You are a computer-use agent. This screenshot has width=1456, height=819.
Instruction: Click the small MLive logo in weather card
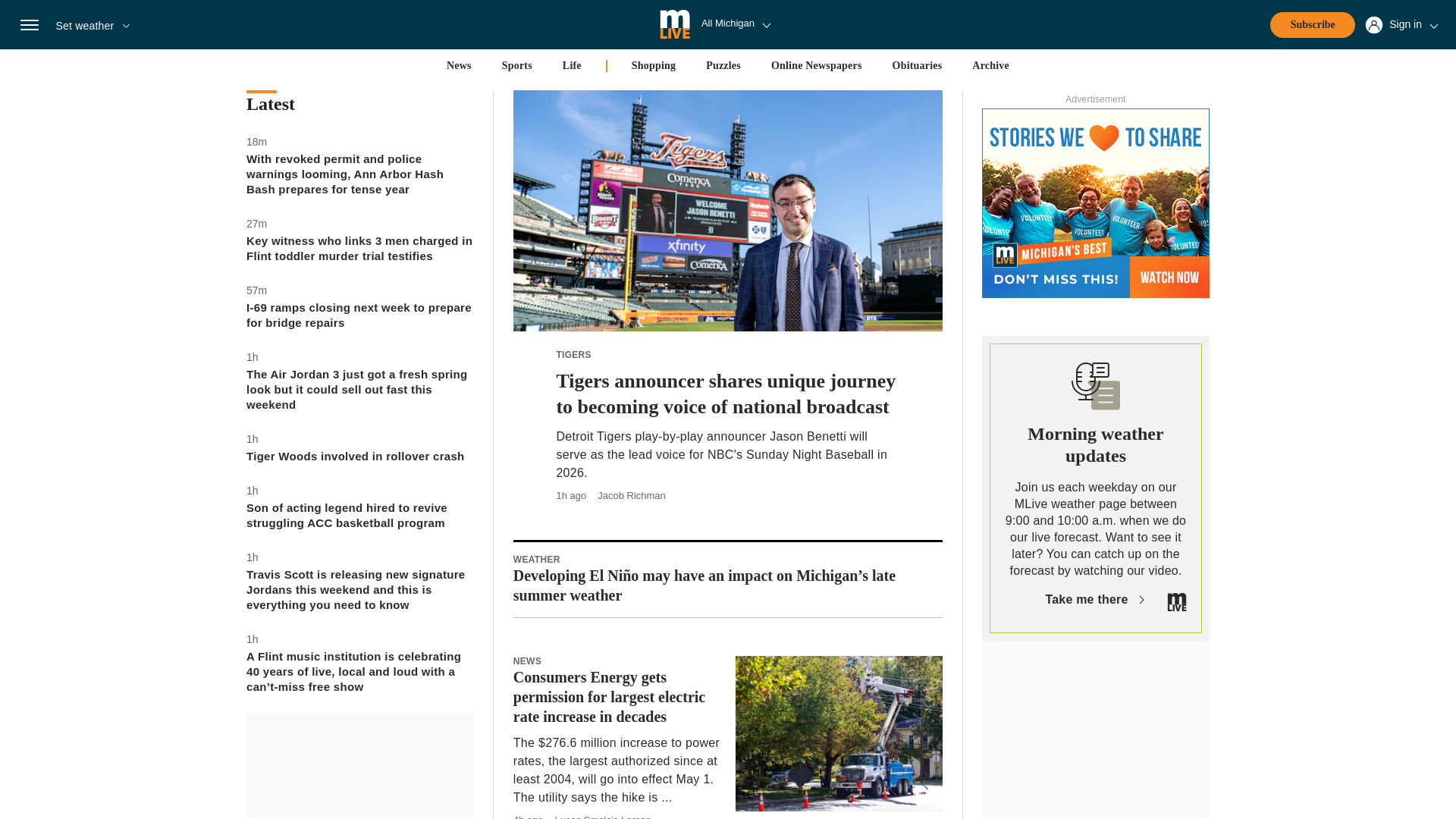[x=1176, y=602]
